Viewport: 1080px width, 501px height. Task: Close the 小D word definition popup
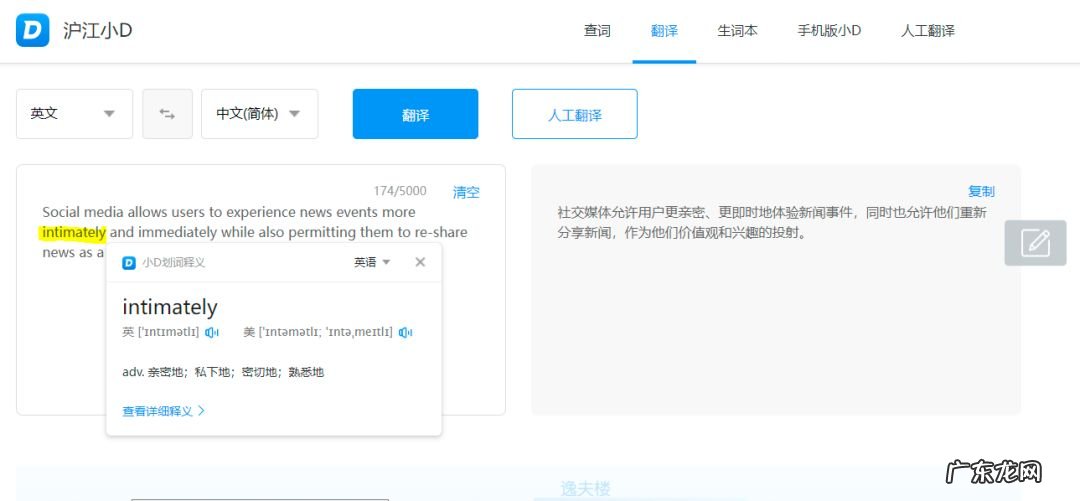click(420, 262)
